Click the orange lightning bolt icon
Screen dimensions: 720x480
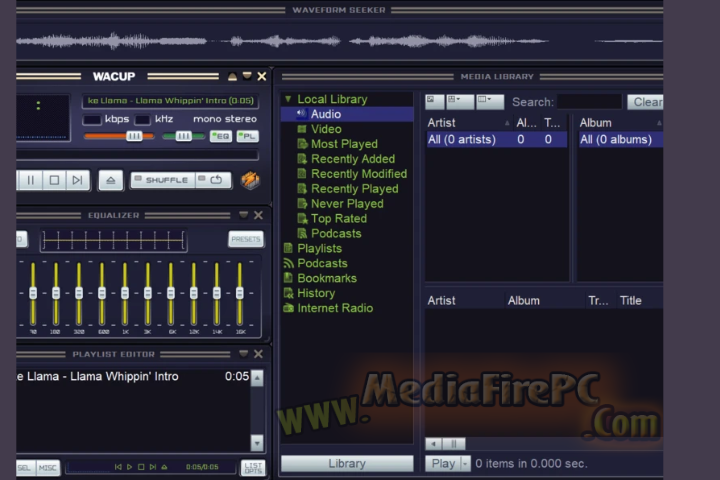point(250,180)
